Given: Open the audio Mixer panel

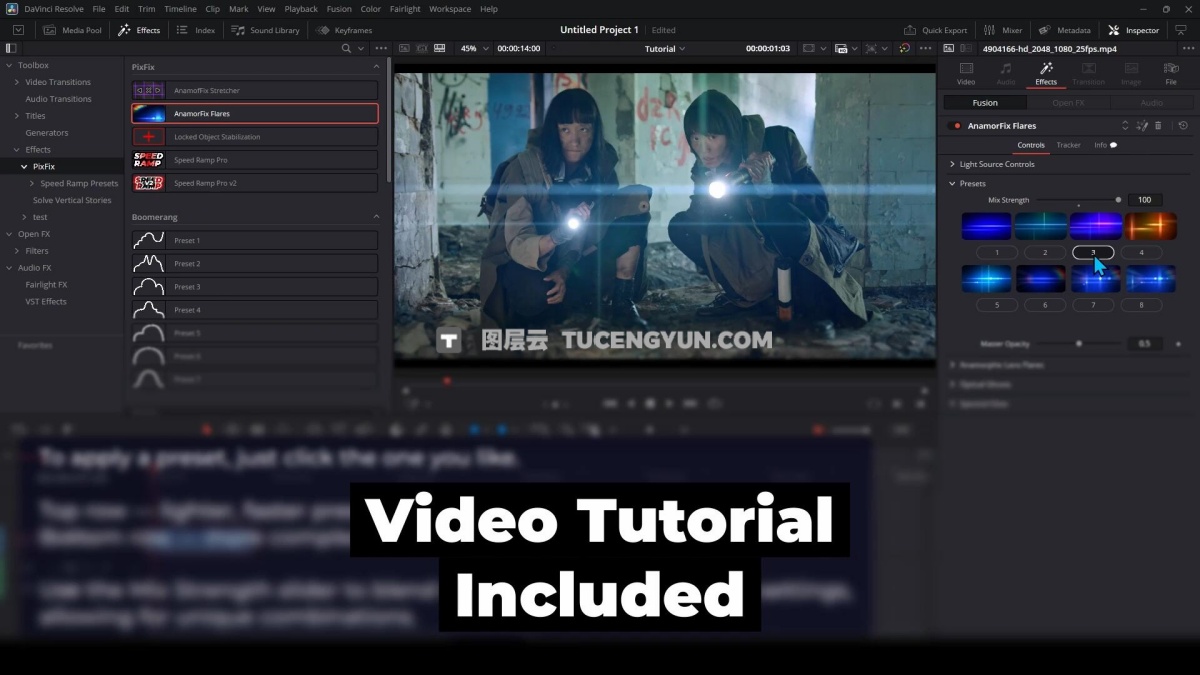Looking at the screenshot, I should coord(1003,30).
